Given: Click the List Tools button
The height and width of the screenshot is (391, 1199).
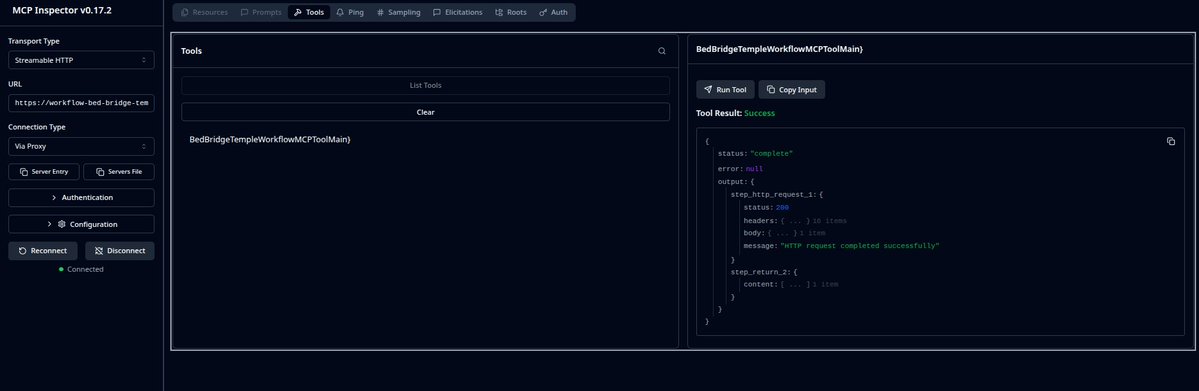Looking at the screenshot, I should click(x=425, y=86).
